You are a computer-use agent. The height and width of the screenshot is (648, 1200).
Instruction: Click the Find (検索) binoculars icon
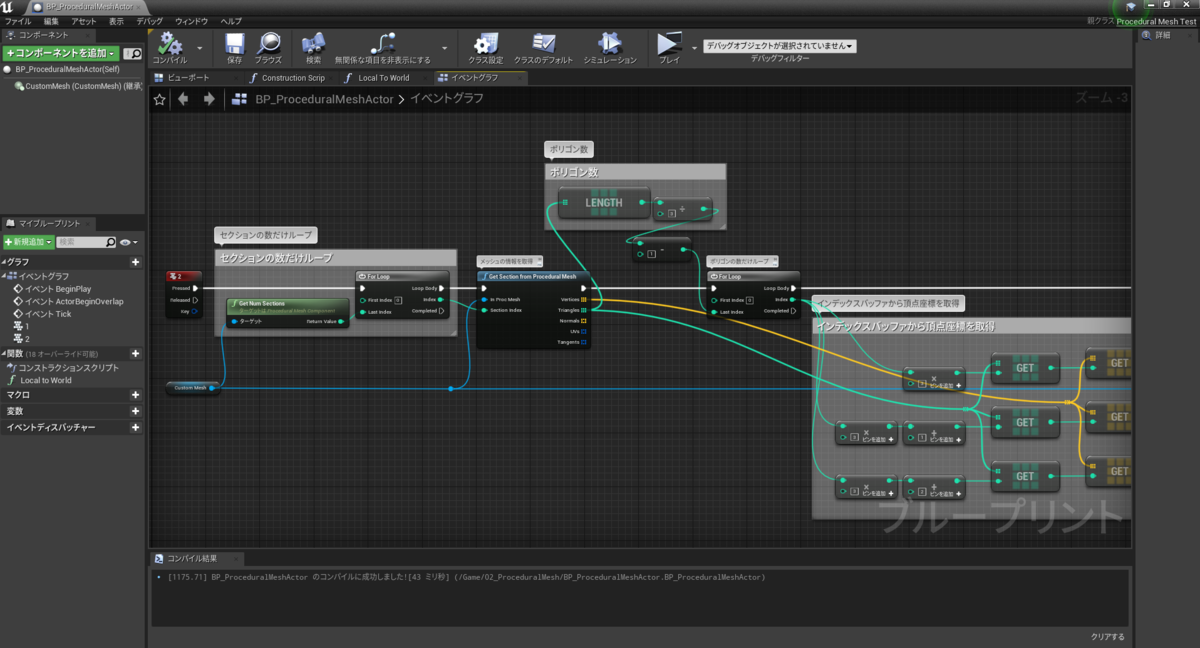[x=313, y=44]
